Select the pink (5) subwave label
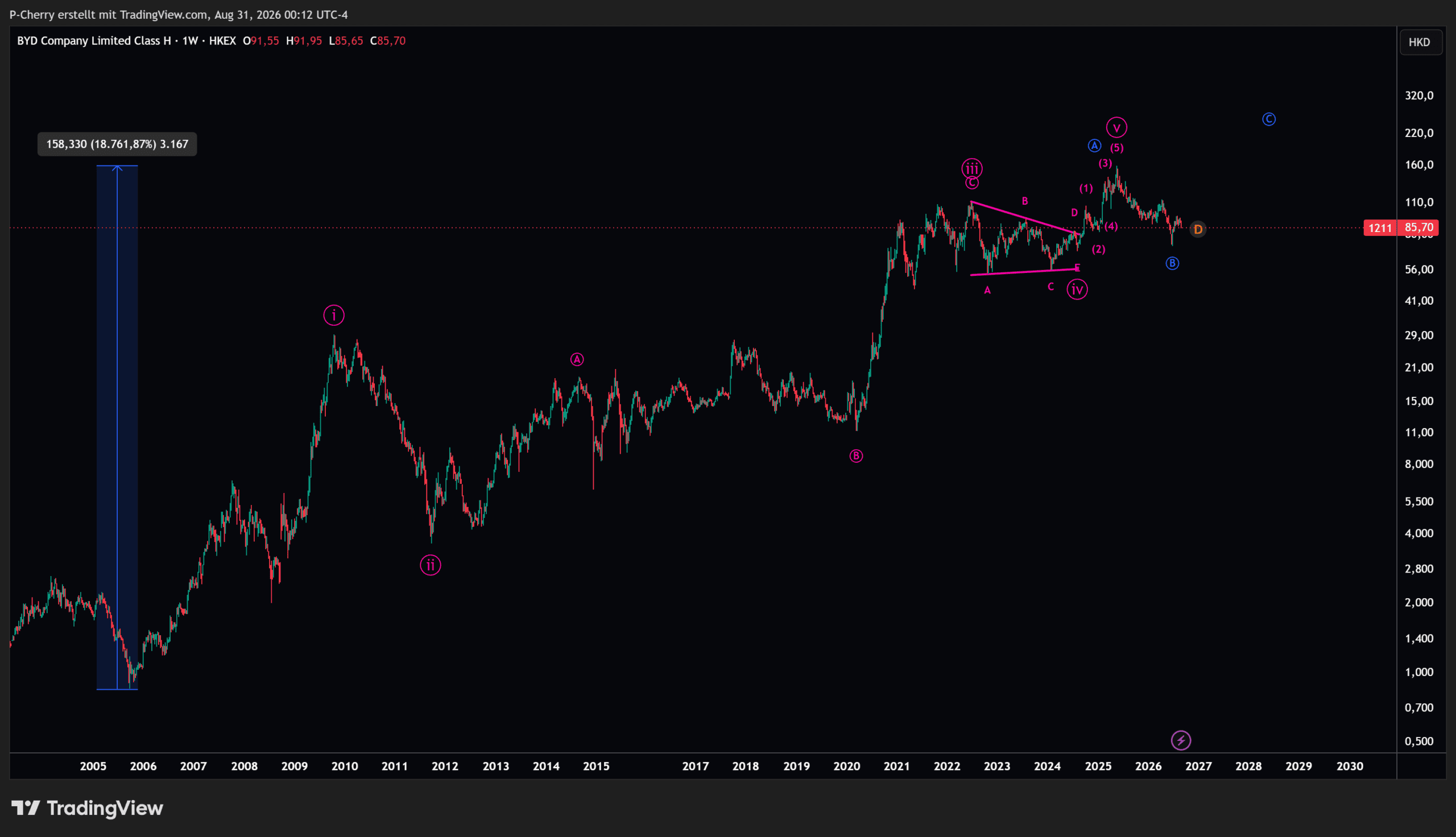 click(x=1117, y=148)
